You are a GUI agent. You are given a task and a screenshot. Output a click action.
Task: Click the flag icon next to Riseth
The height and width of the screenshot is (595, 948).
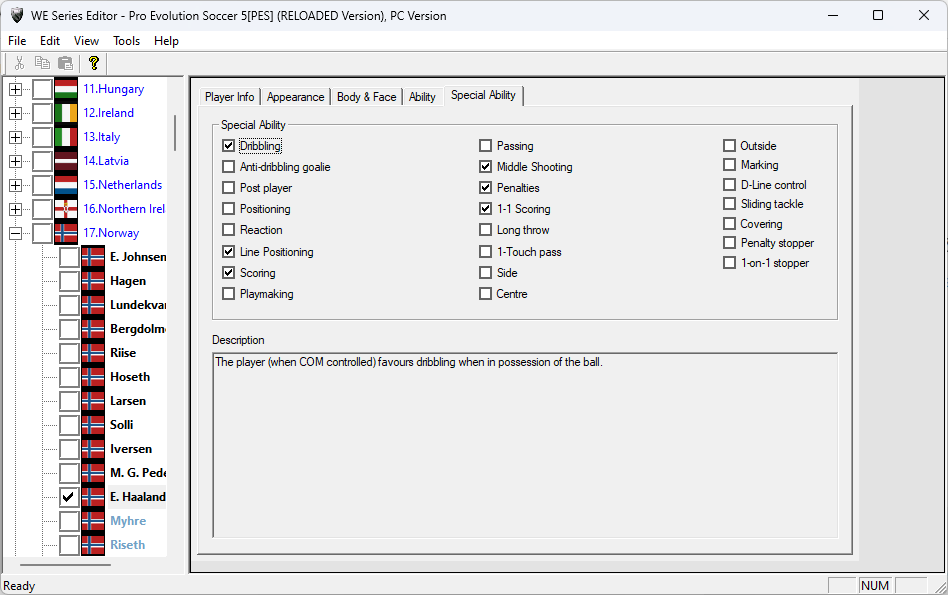click(93, 545)
